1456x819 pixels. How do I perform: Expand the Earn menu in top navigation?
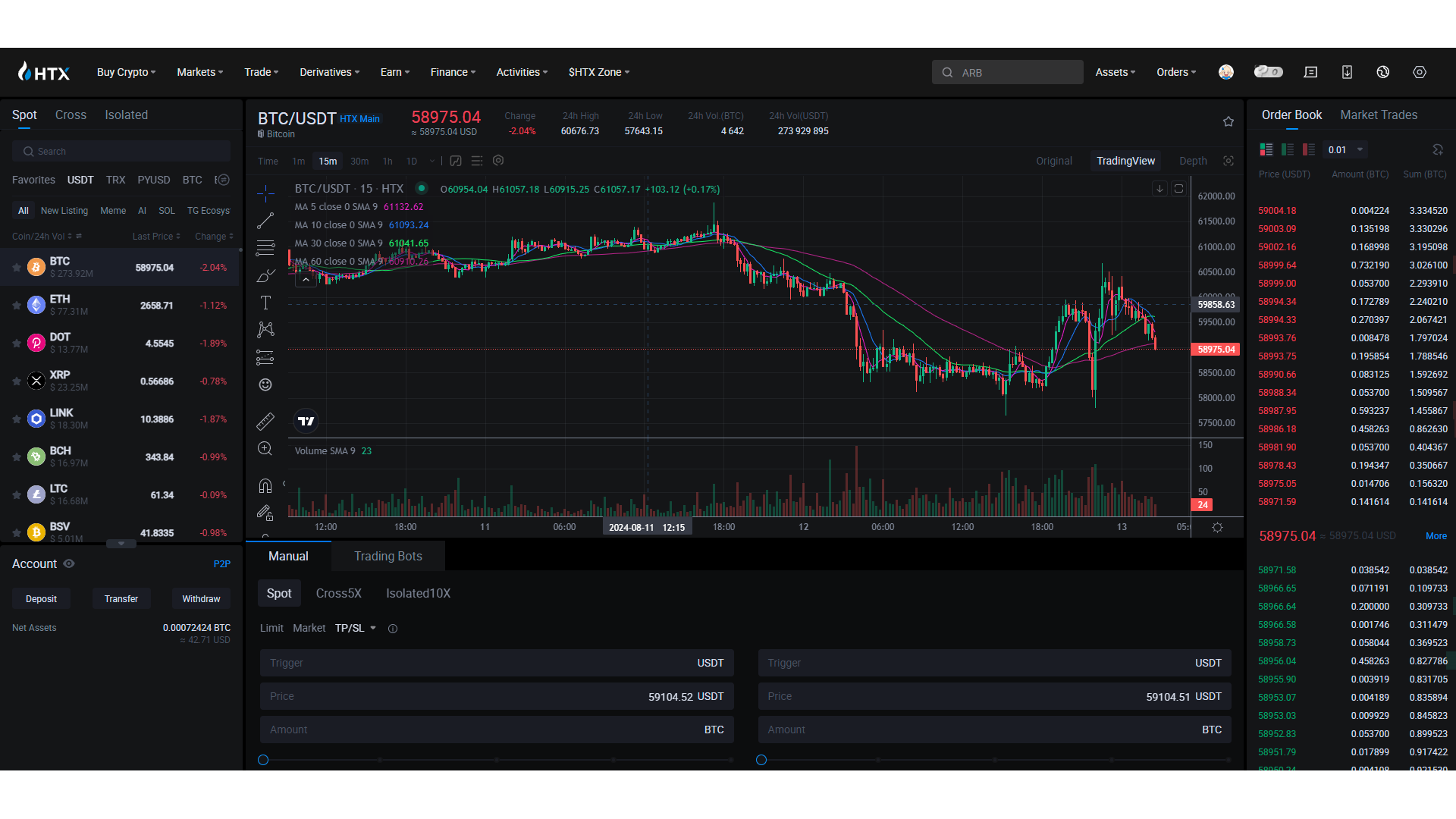[x=393, y=72]
